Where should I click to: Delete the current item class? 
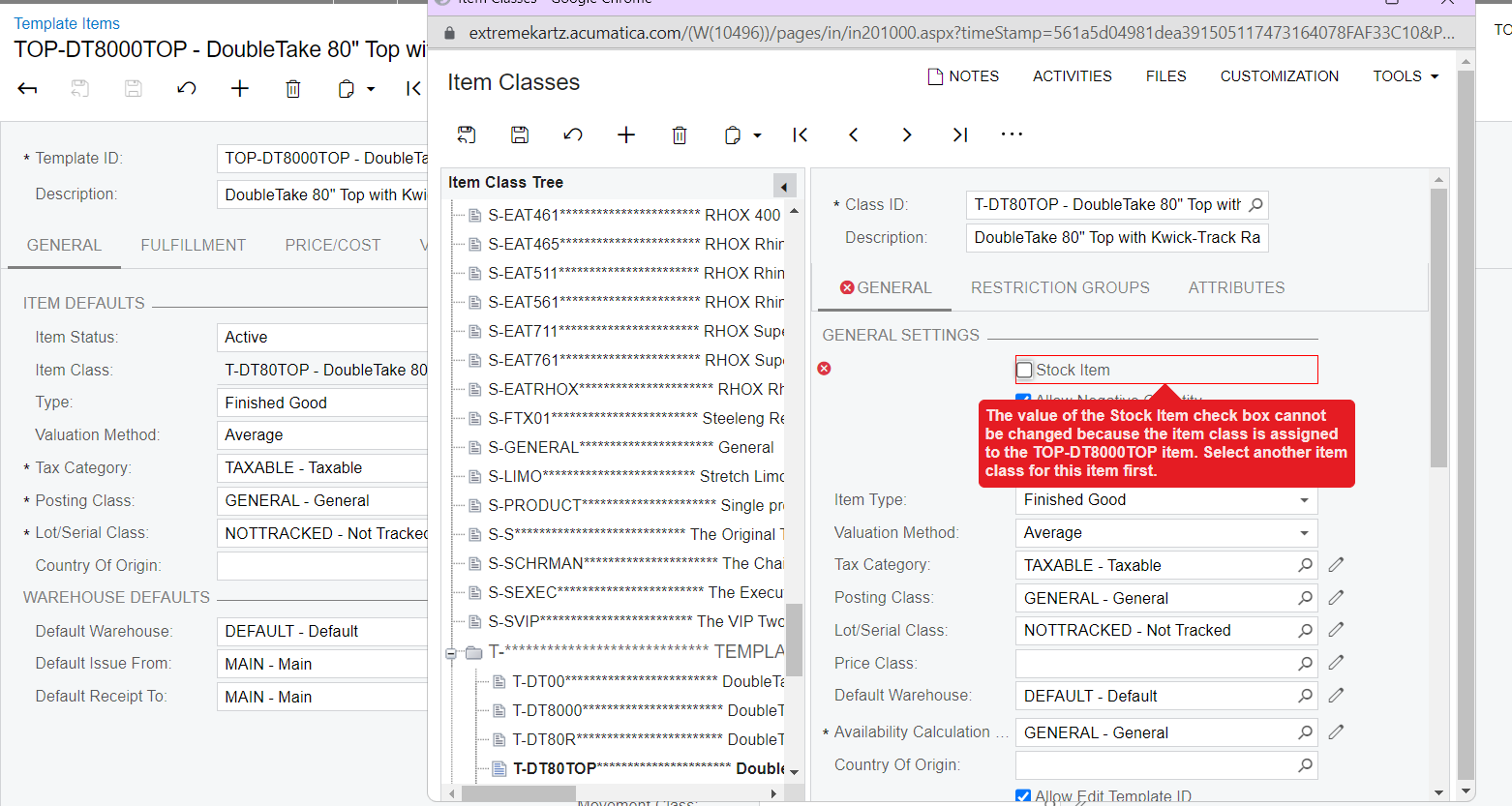point(680,134)
